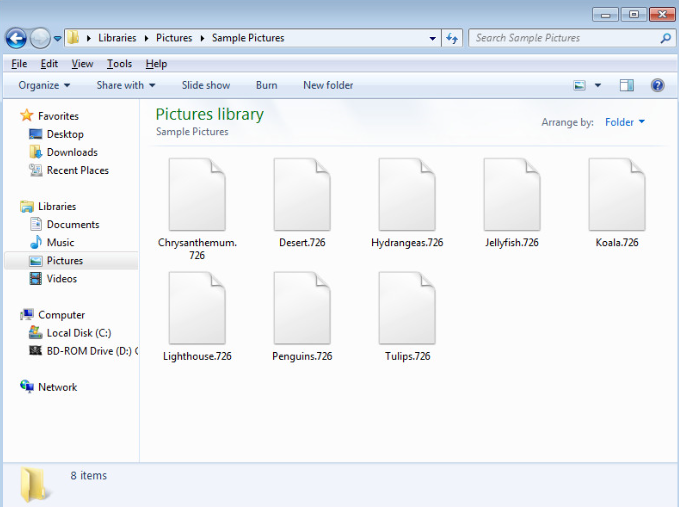Toggle the preview pane button
The width and height of the screenshot is (679, 507).
click(627, 86)
